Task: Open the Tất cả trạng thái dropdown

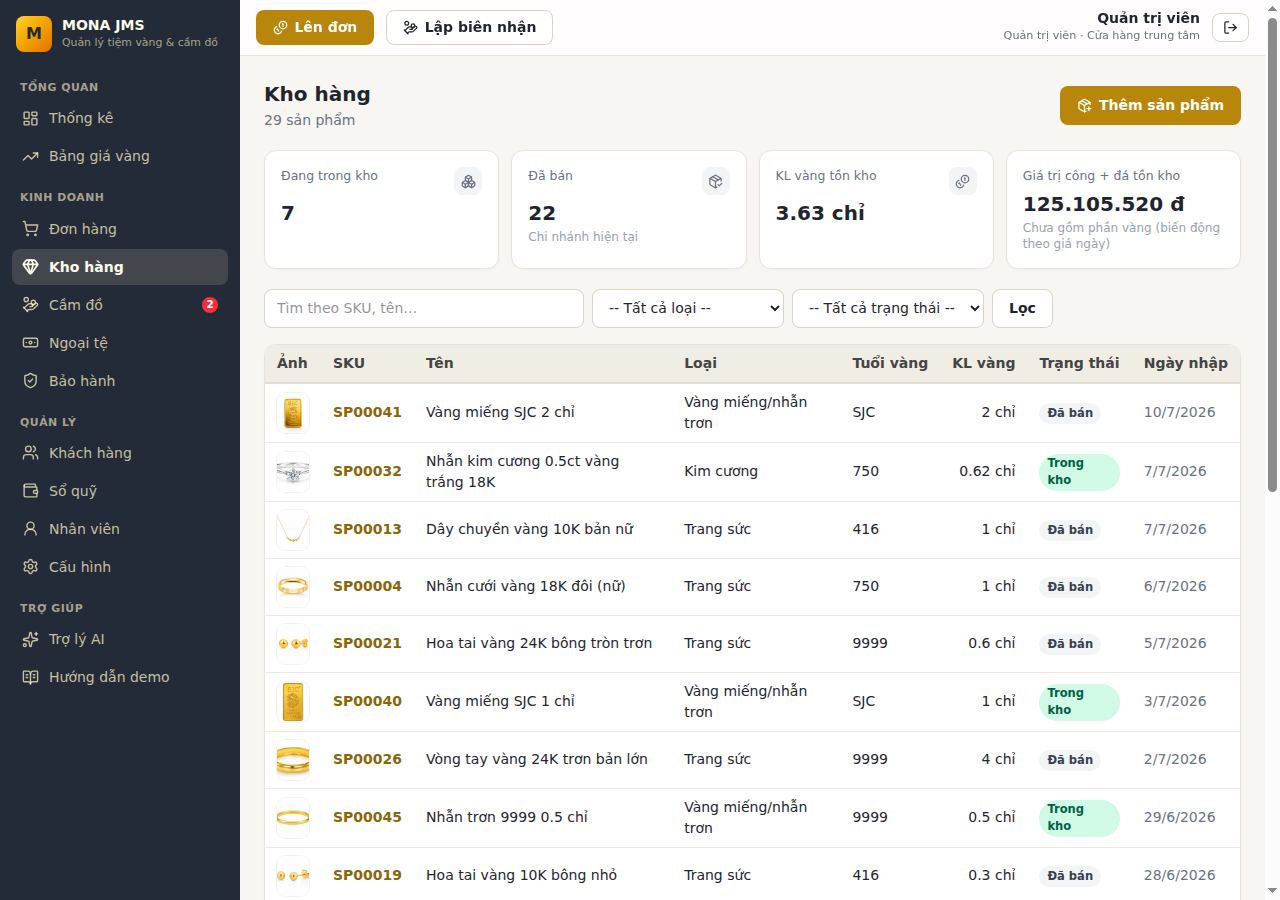Action: pos(888,308)
